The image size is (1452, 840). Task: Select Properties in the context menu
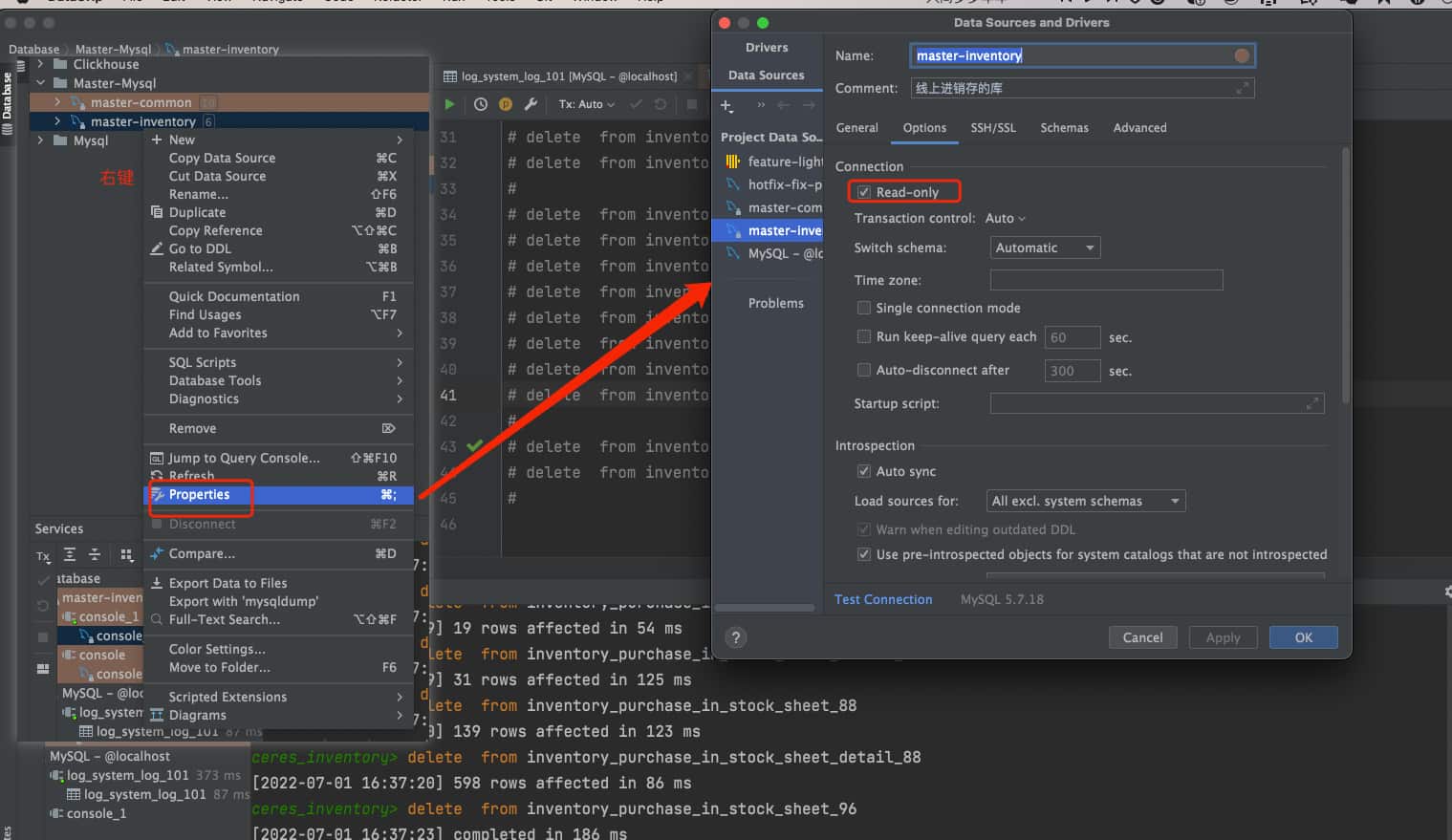coord(278,495)
